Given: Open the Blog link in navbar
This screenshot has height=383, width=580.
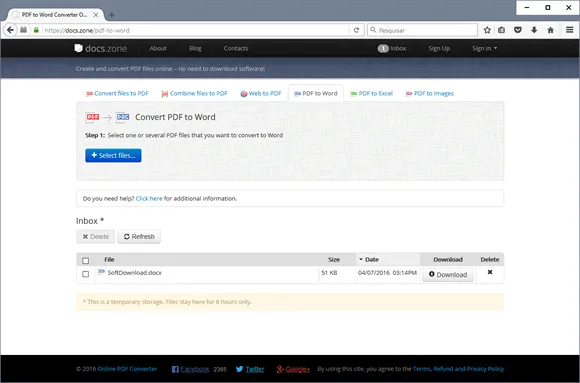Looking at the screenshot, I should click(x=195, y=48).
